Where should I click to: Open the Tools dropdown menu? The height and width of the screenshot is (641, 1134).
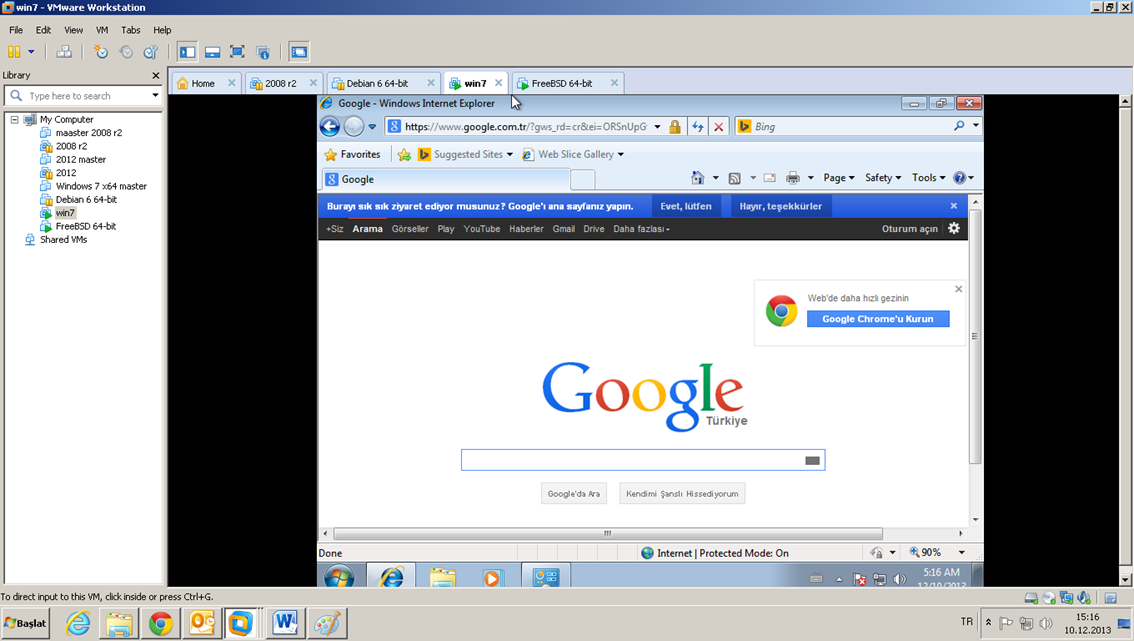tap(928, 178)
